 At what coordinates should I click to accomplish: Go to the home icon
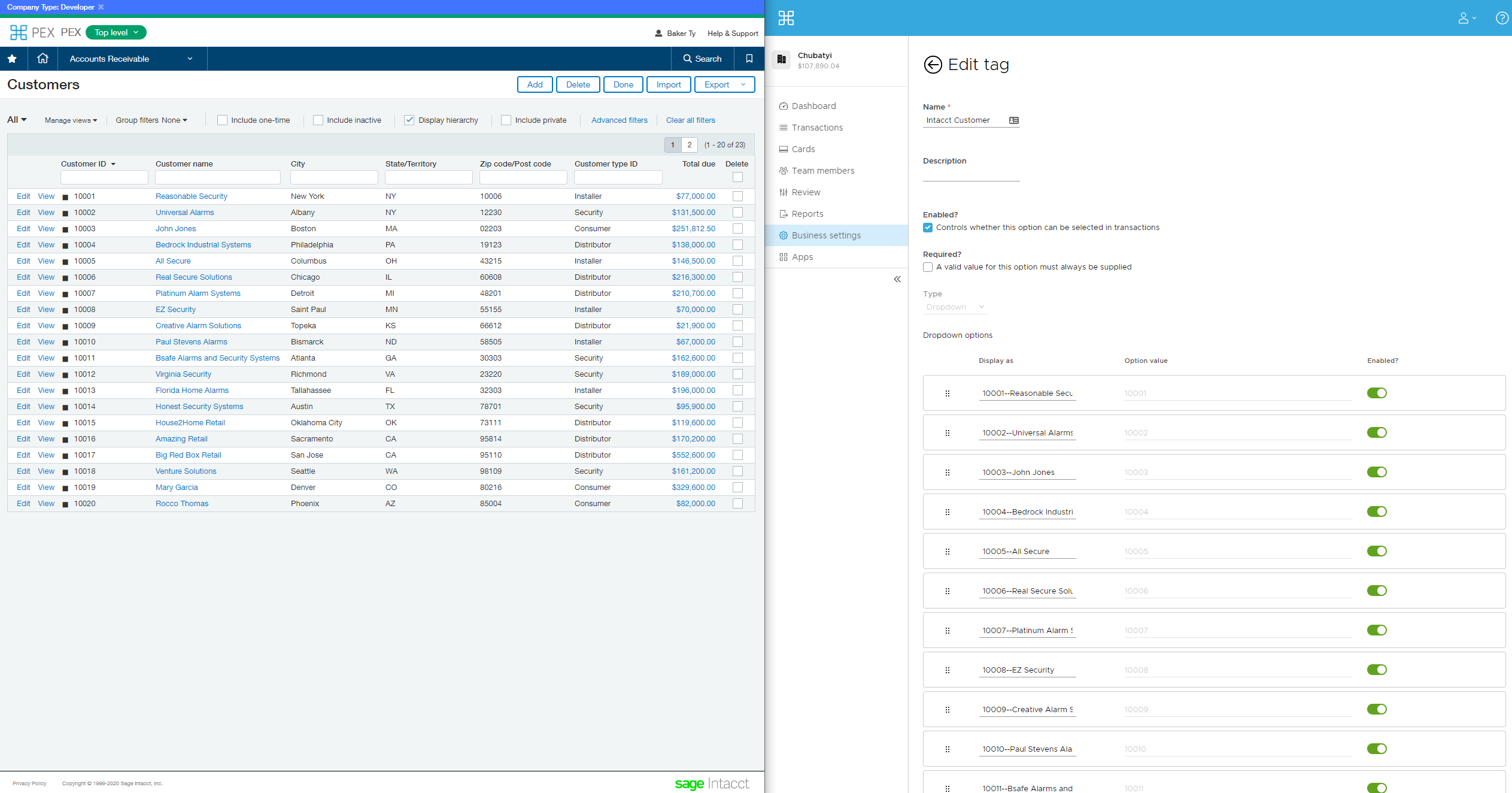[42, 59]
